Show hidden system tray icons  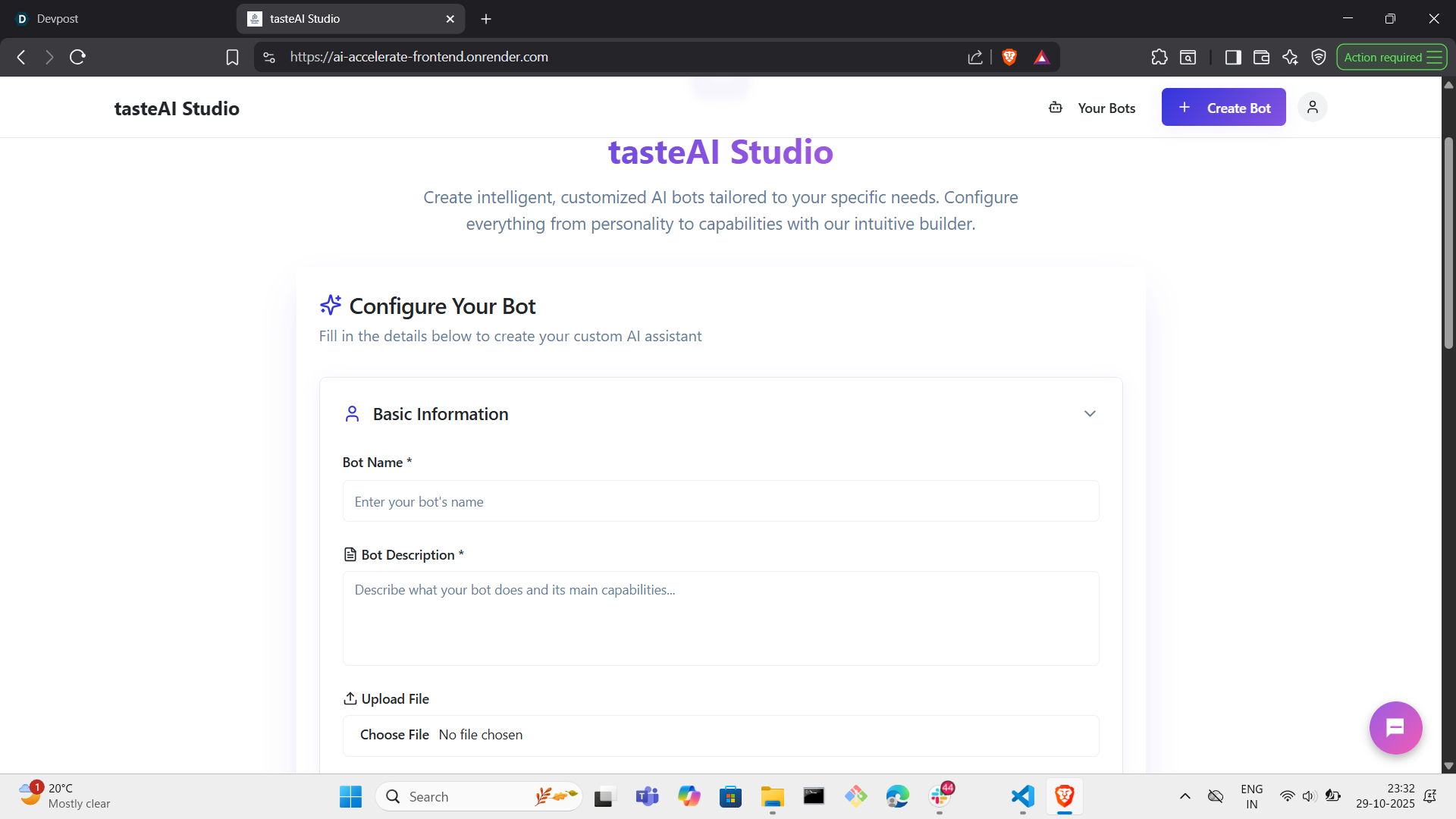1185,796
